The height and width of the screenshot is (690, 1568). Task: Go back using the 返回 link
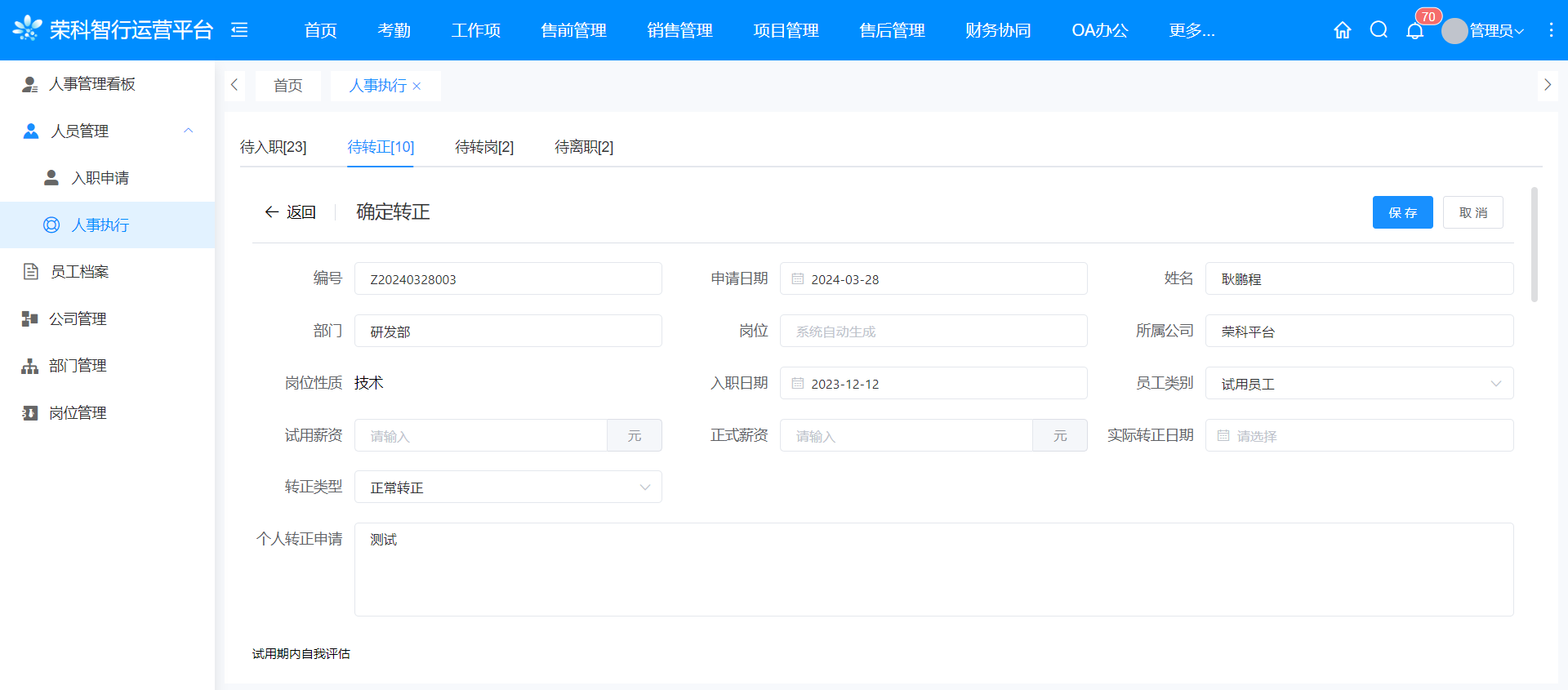(290, 212)
